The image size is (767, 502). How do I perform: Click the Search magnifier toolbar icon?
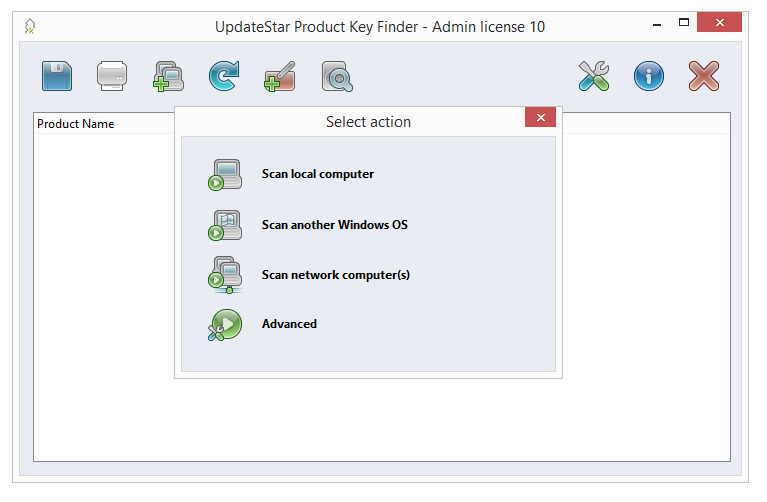pos(335,76)
